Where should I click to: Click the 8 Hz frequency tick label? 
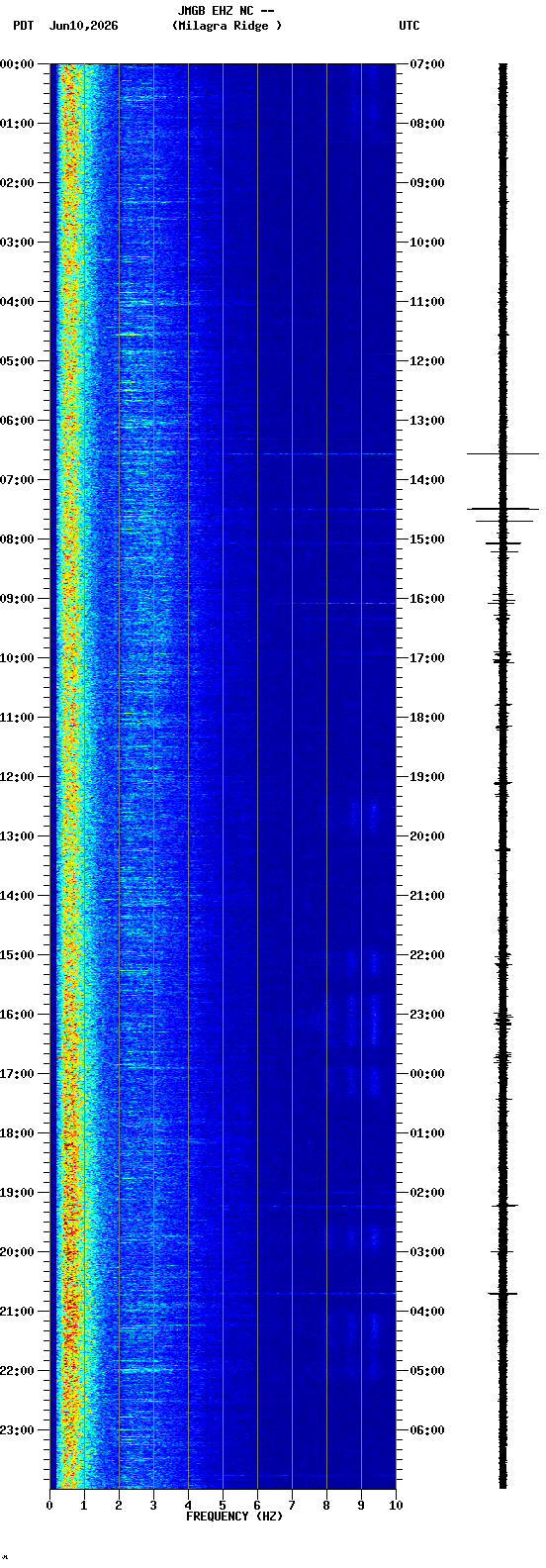(326, 1506)
